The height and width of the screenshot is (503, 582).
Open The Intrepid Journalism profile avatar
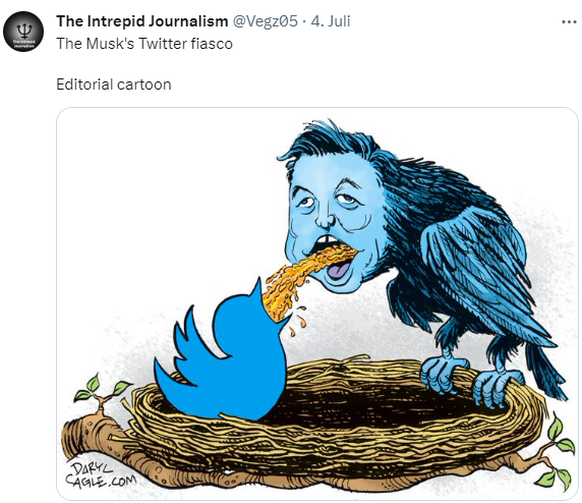click(x=23, y=31)
